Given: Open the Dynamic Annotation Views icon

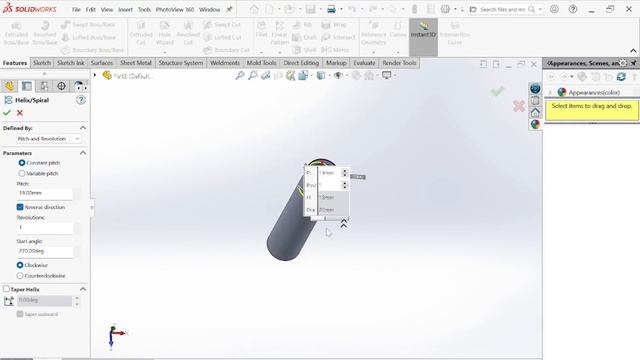Looking at the screenshot, I should [x=290, y=75].
